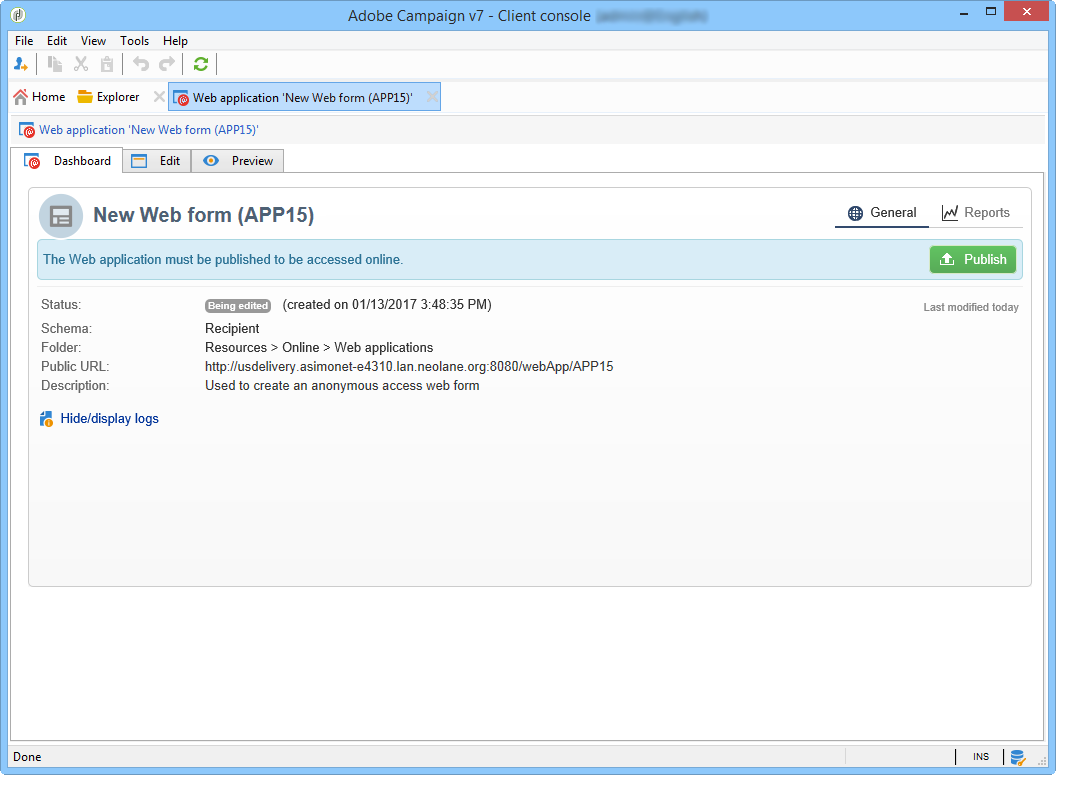Open the Tools menu
This screenshot has width=1088, height=808.
(x=135, y=41)
